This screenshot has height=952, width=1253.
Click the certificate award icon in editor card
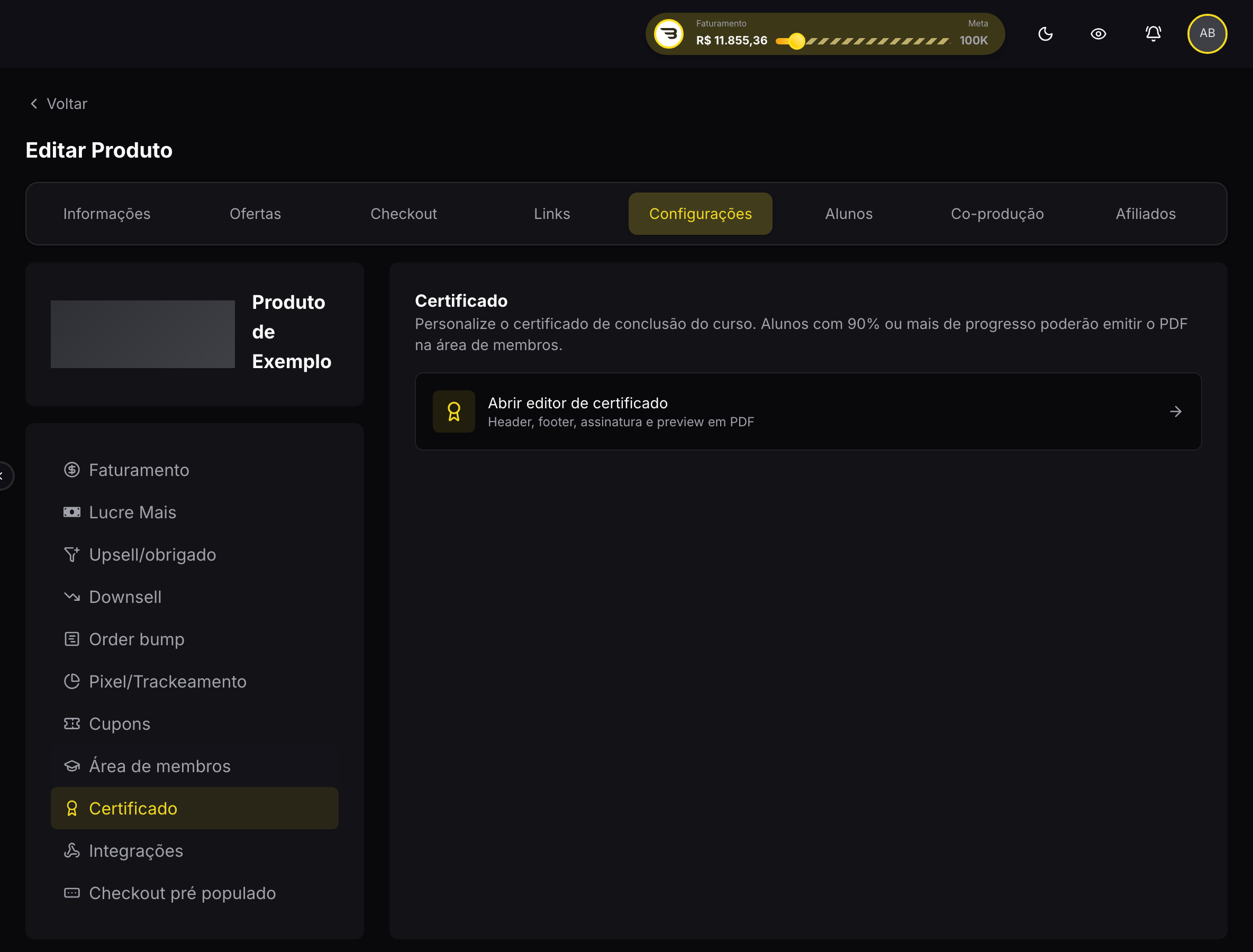tap(453, 411)
